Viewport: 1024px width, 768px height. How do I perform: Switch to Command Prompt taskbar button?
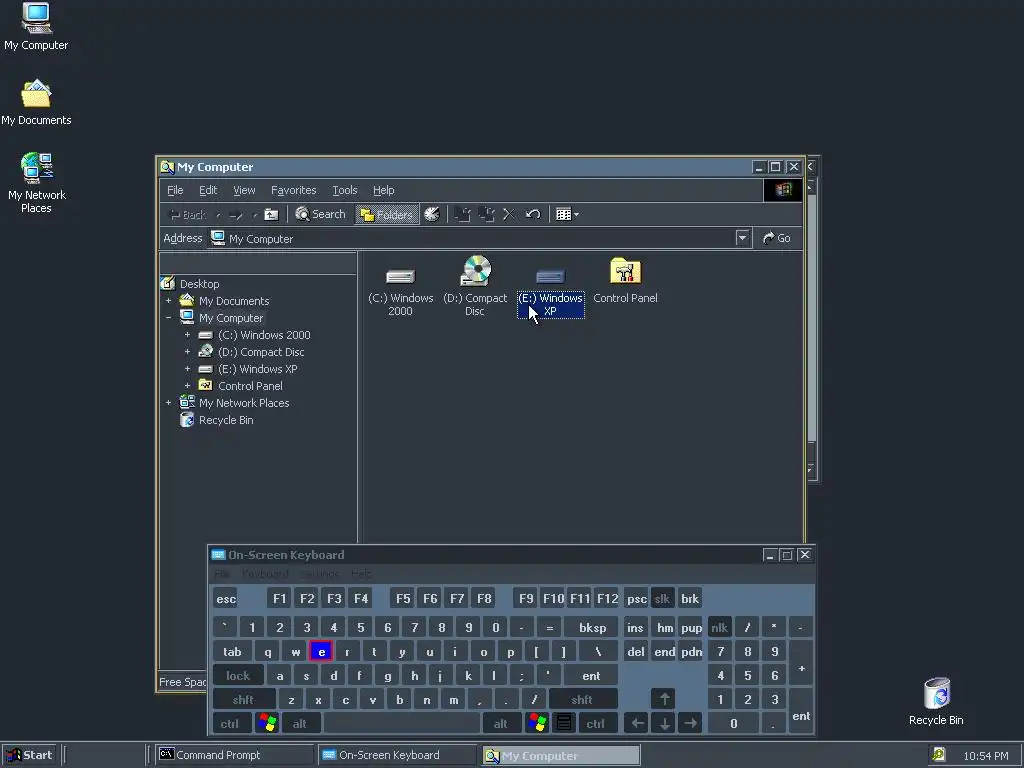235,755
